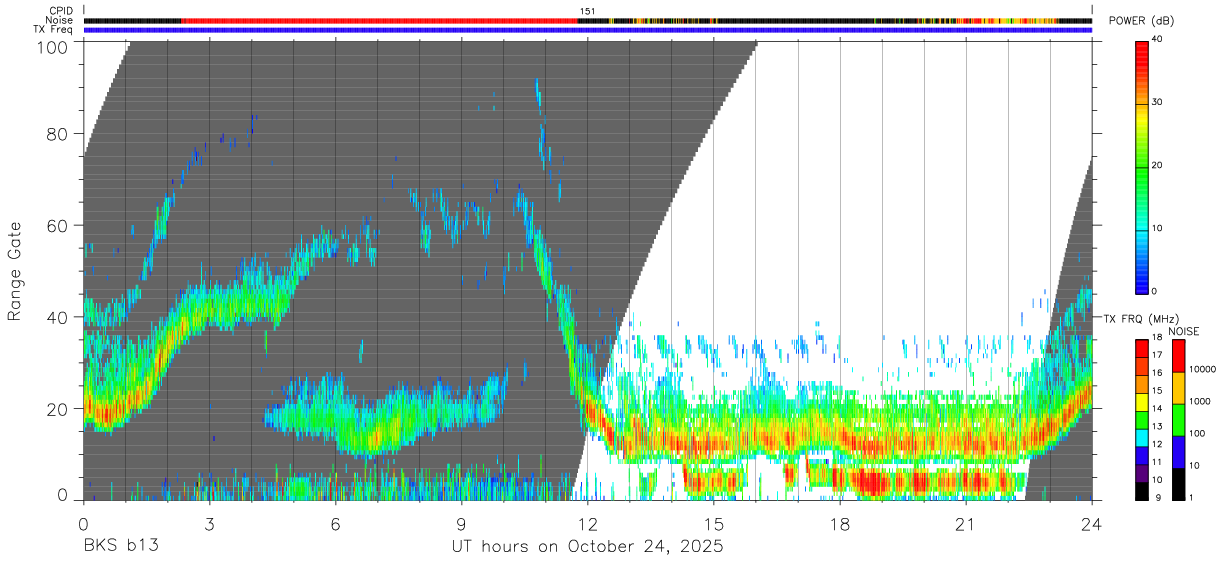Click the '100' tick on the Range Gate axis

53,46
